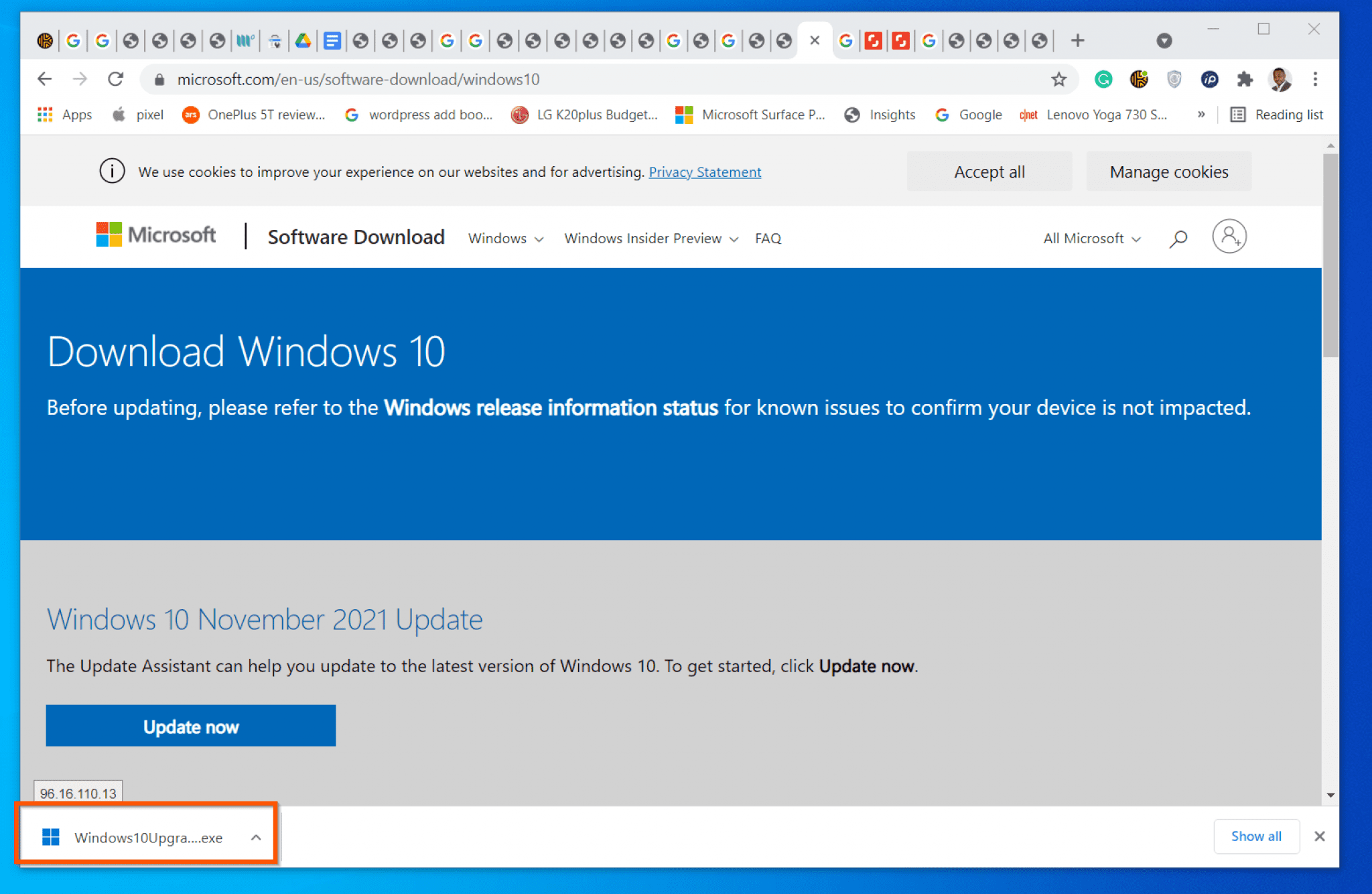
Task: Switch to the Google Drive tab
Action: (x=303, y=41)
